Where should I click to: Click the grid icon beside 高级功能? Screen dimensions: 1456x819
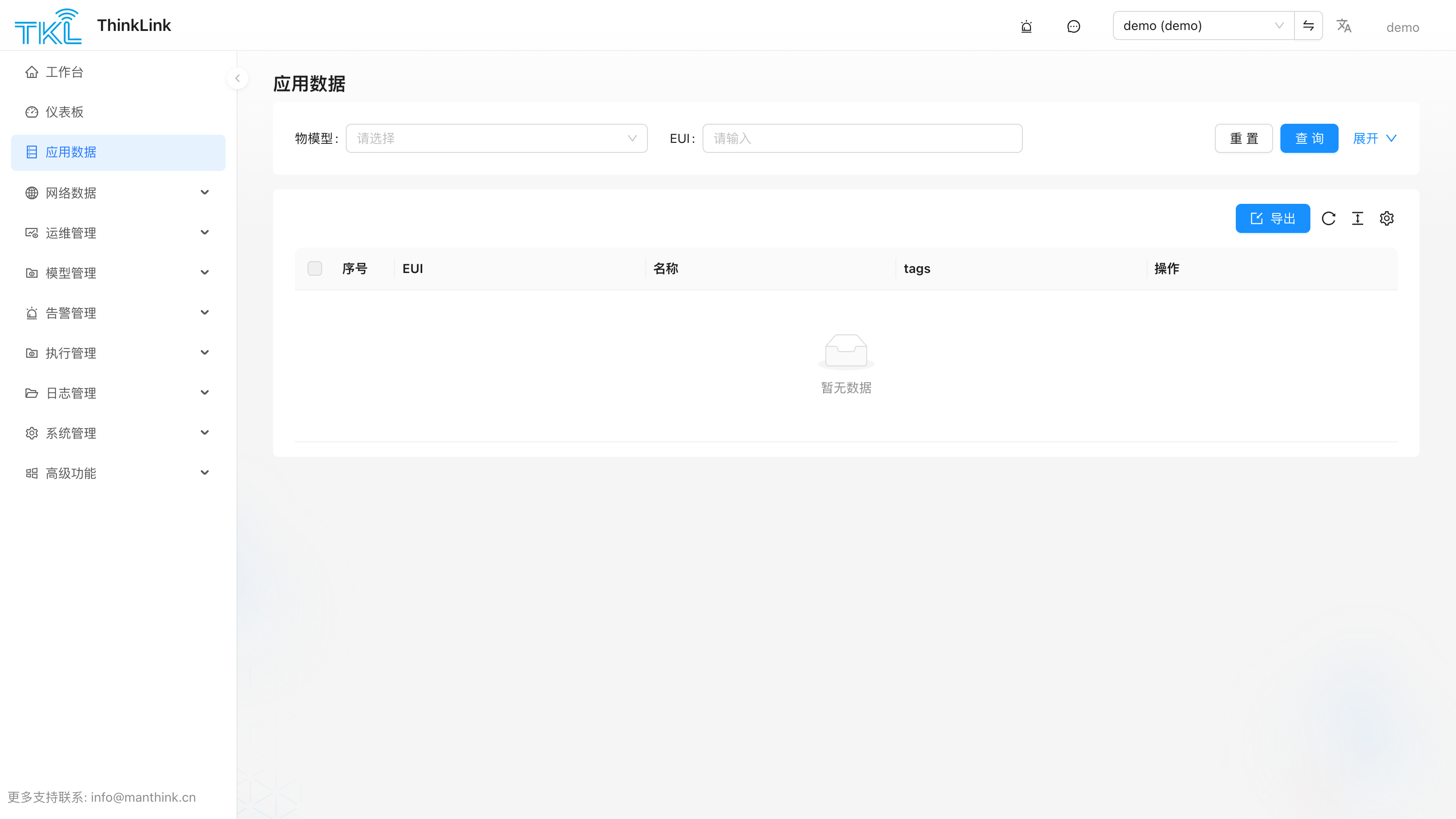[32, 473]
